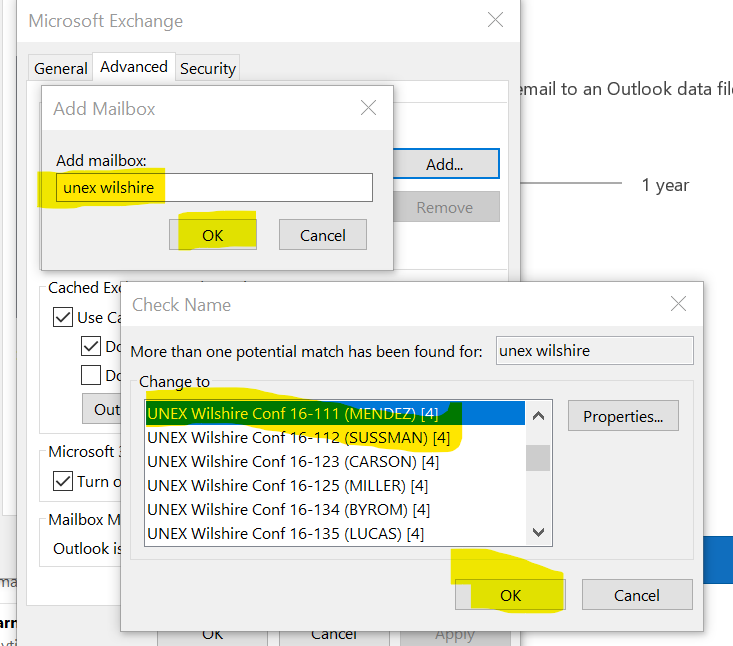The image size is (733, 646).
Task: Open Properties for the selected name
Action: [x=623, y=416]
